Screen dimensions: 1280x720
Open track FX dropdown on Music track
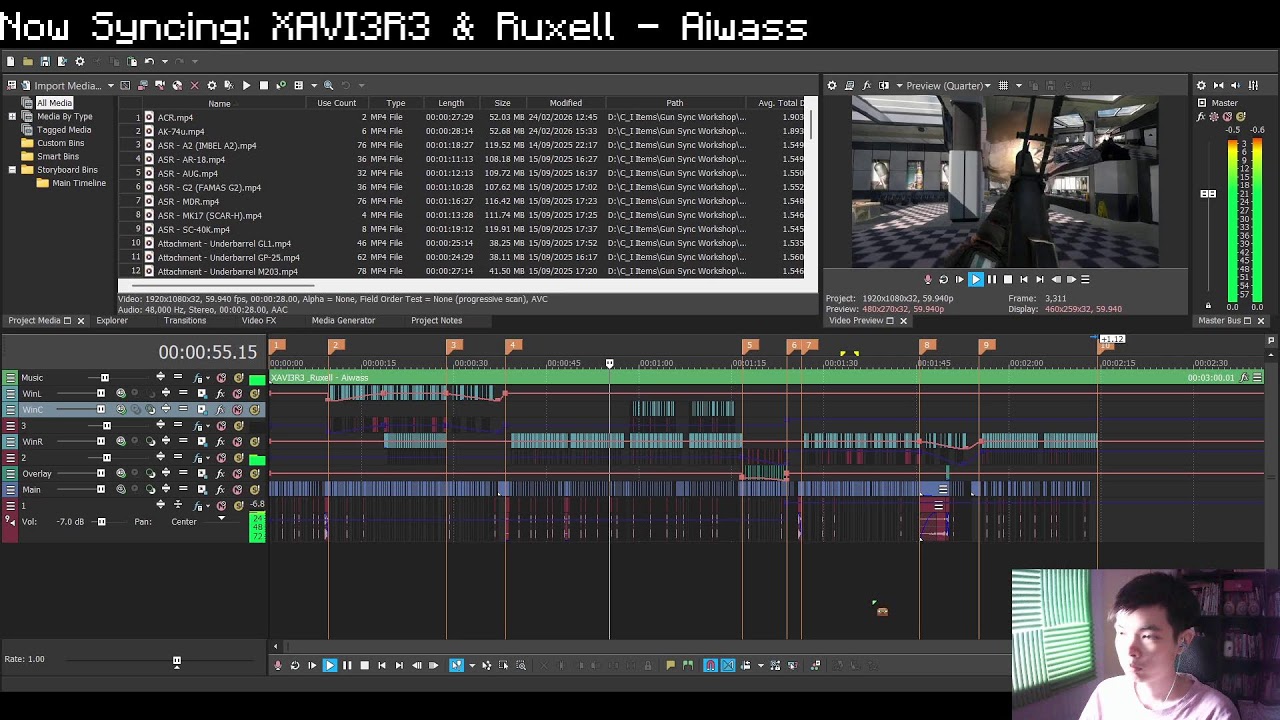pyautogui.click(x=208, y=378)
